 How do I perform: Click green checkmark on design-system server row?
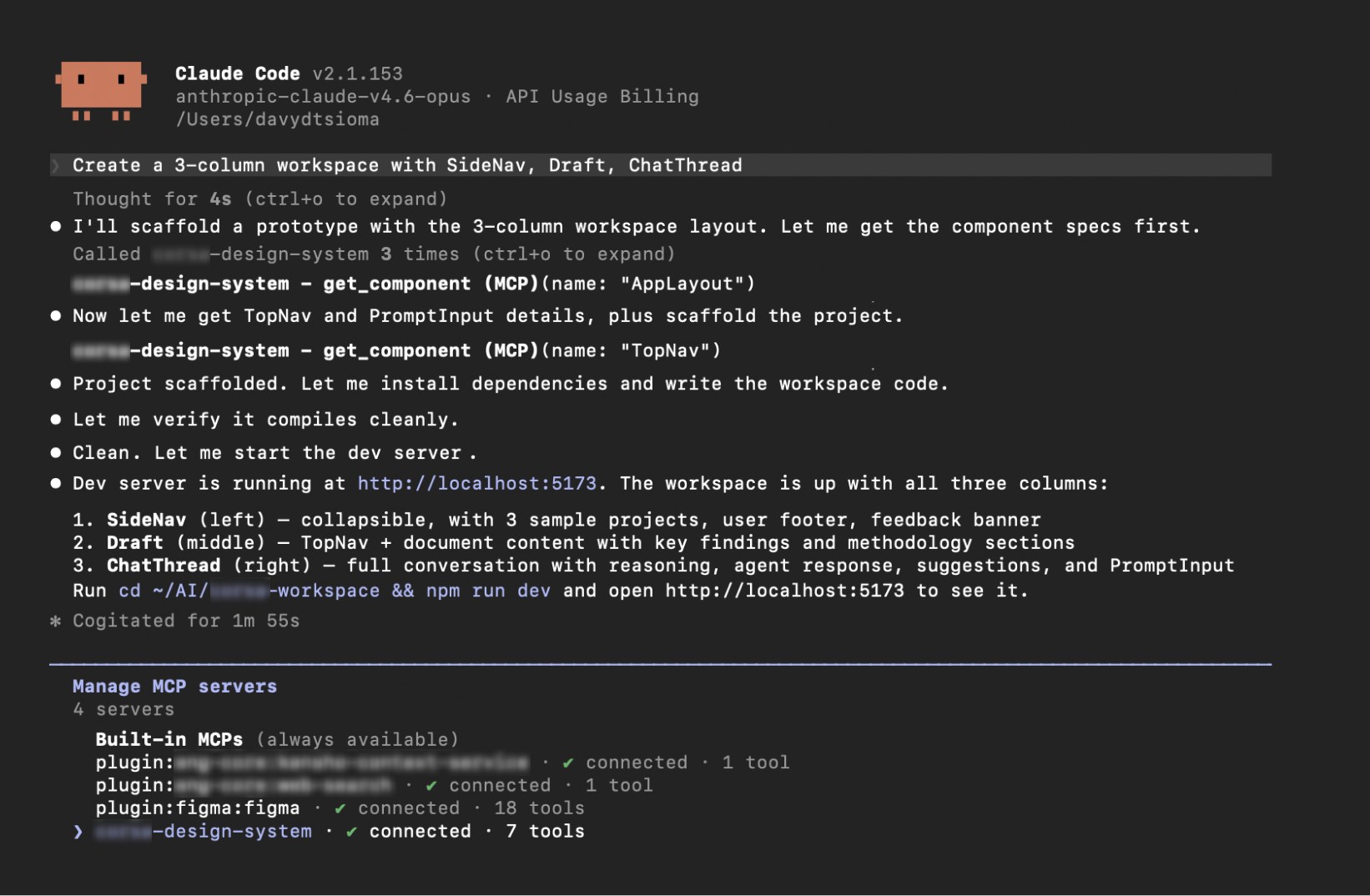tap(351, 832)
